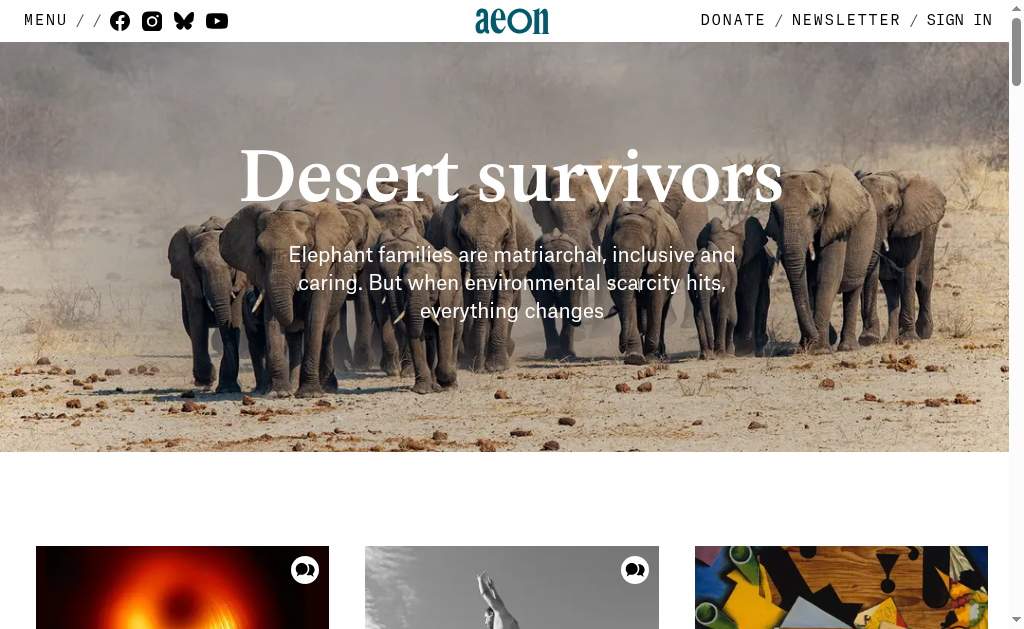Viewport: 1024px width, 629px height.
Task: Open the black hole image thumbnail
Action: click(x=182, y=587)
